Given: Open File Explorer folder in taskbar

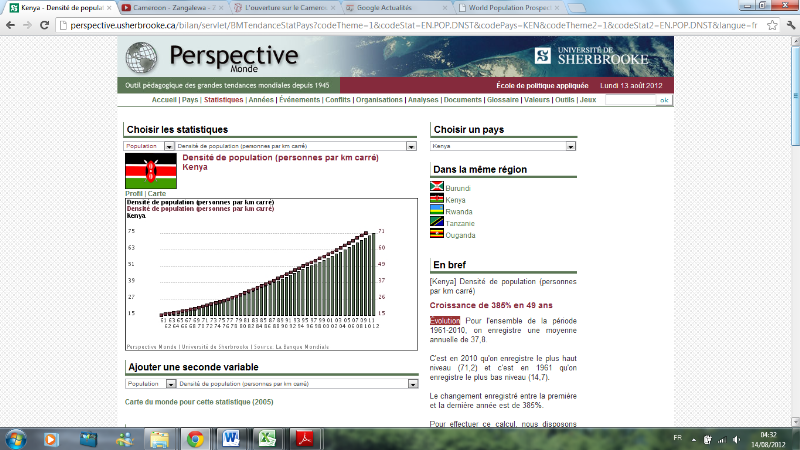Looking at the screenshot, I should click(x=159, y=439).
